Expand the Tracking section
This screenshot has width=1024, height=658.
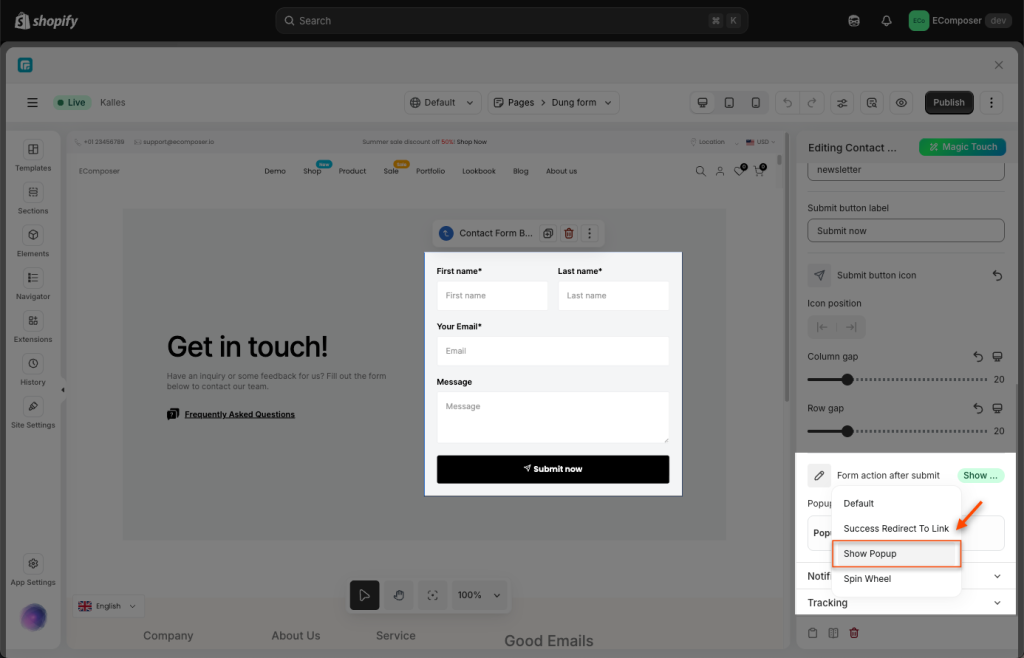(905, 603)
